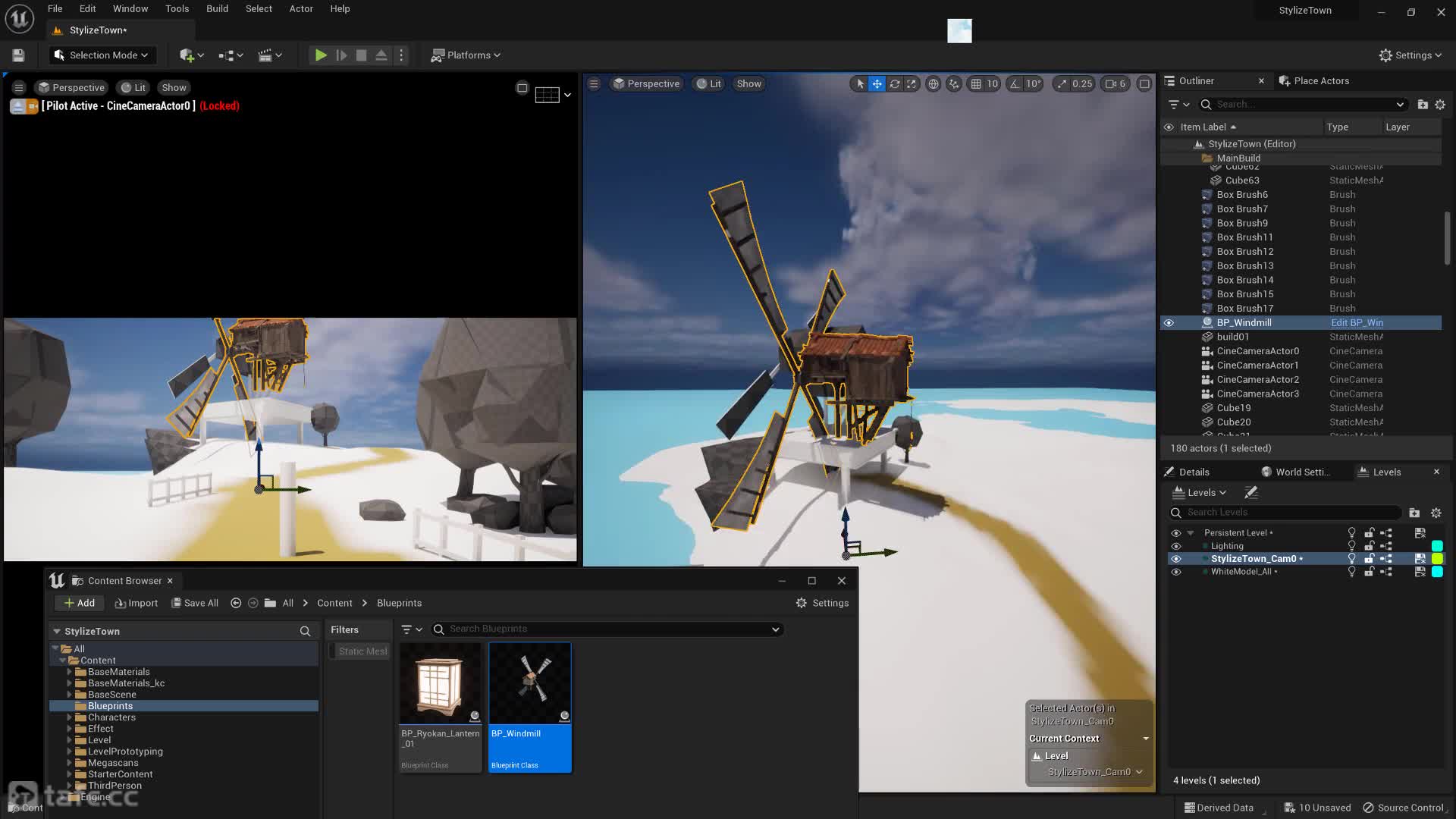Image resolution: width=1456 pixels, height=819 pixels.
Task: Open grid snap value 10 dropdown
Action: [993, 84]
